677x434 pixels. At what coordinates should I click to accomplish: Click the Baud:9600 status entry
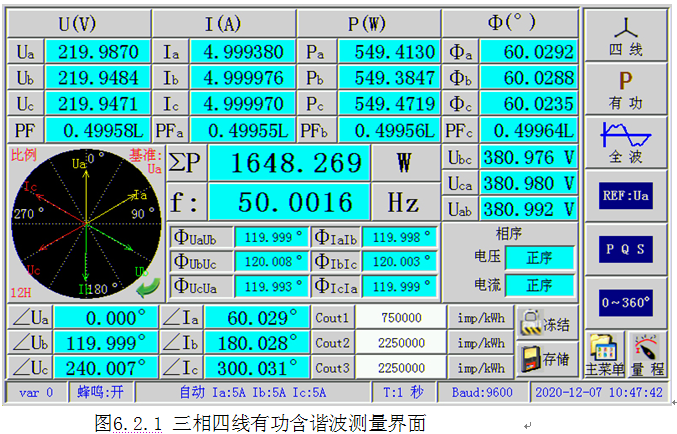tap(482, 392)
